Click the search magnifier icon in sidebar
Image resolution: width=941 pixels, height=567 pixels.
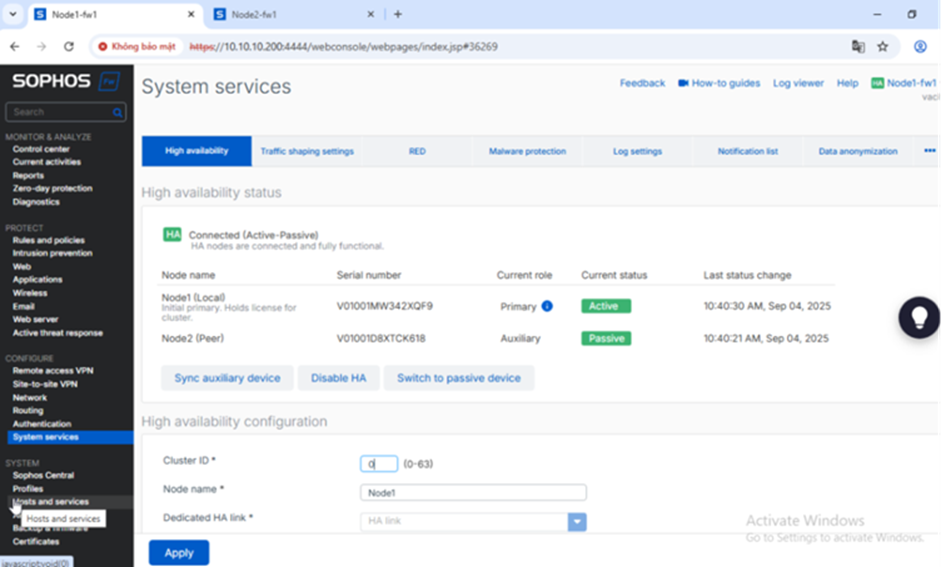117,113
